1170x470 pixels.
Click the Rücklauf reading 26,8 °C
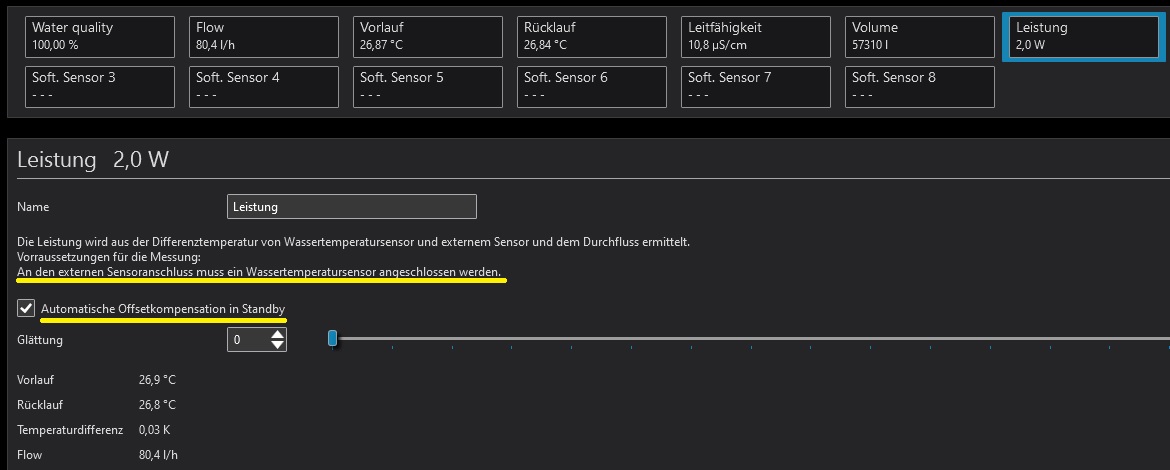point(157,405)
